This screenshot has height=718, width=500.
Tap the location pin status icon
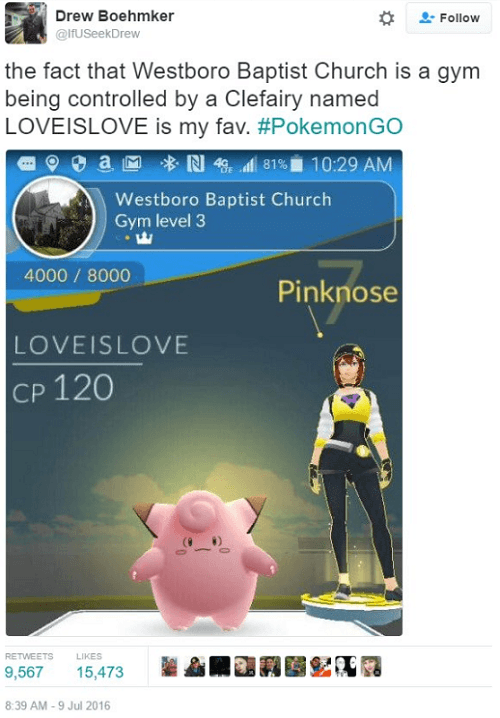tap(53, 163)
